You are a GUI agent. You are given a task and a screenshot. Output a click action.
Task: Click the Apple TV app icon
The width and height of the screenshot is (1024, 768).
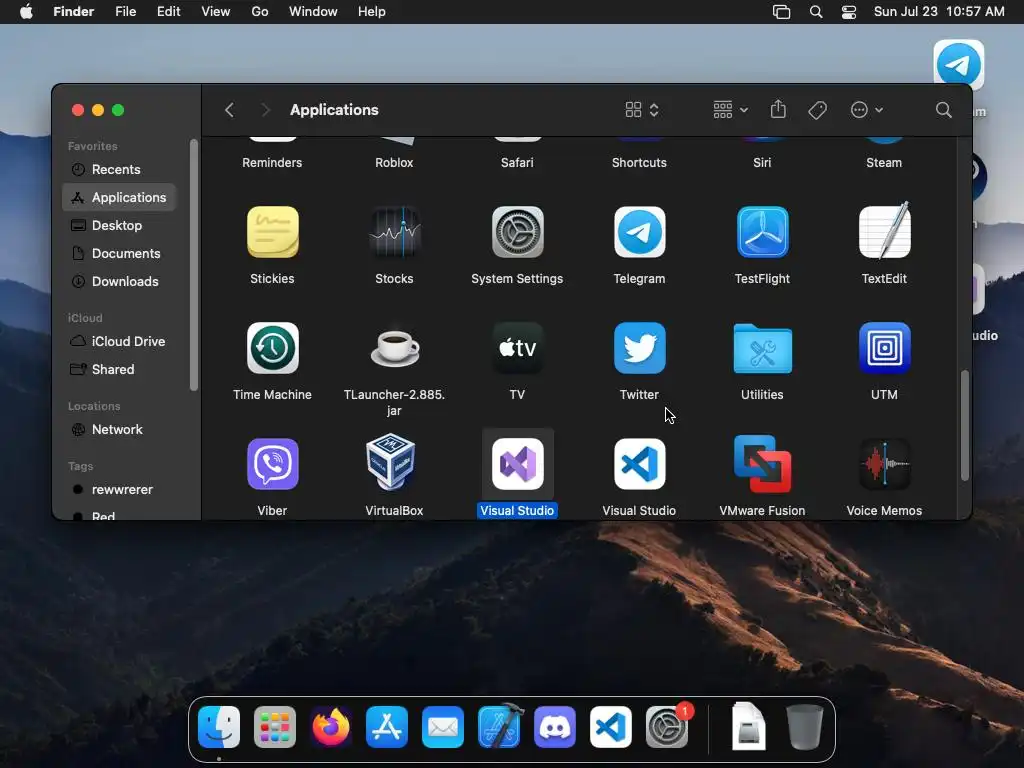pos(517,348)
